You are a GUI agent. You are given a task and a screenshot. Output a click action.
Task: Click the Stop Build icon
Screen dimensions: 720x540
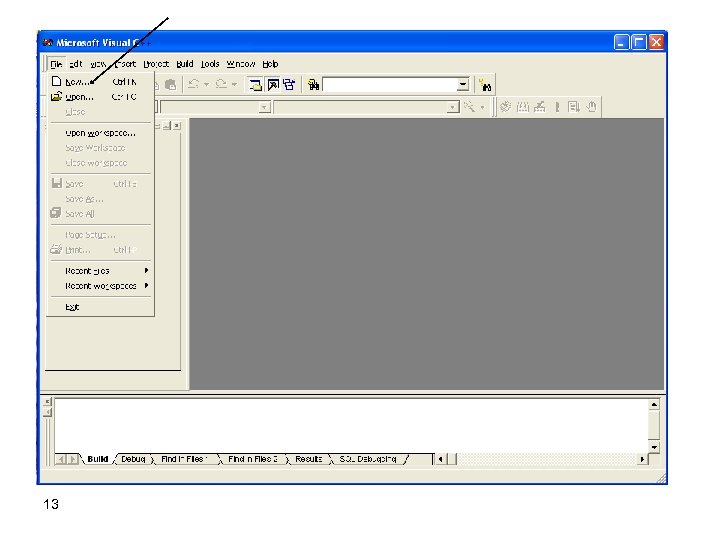540,107
